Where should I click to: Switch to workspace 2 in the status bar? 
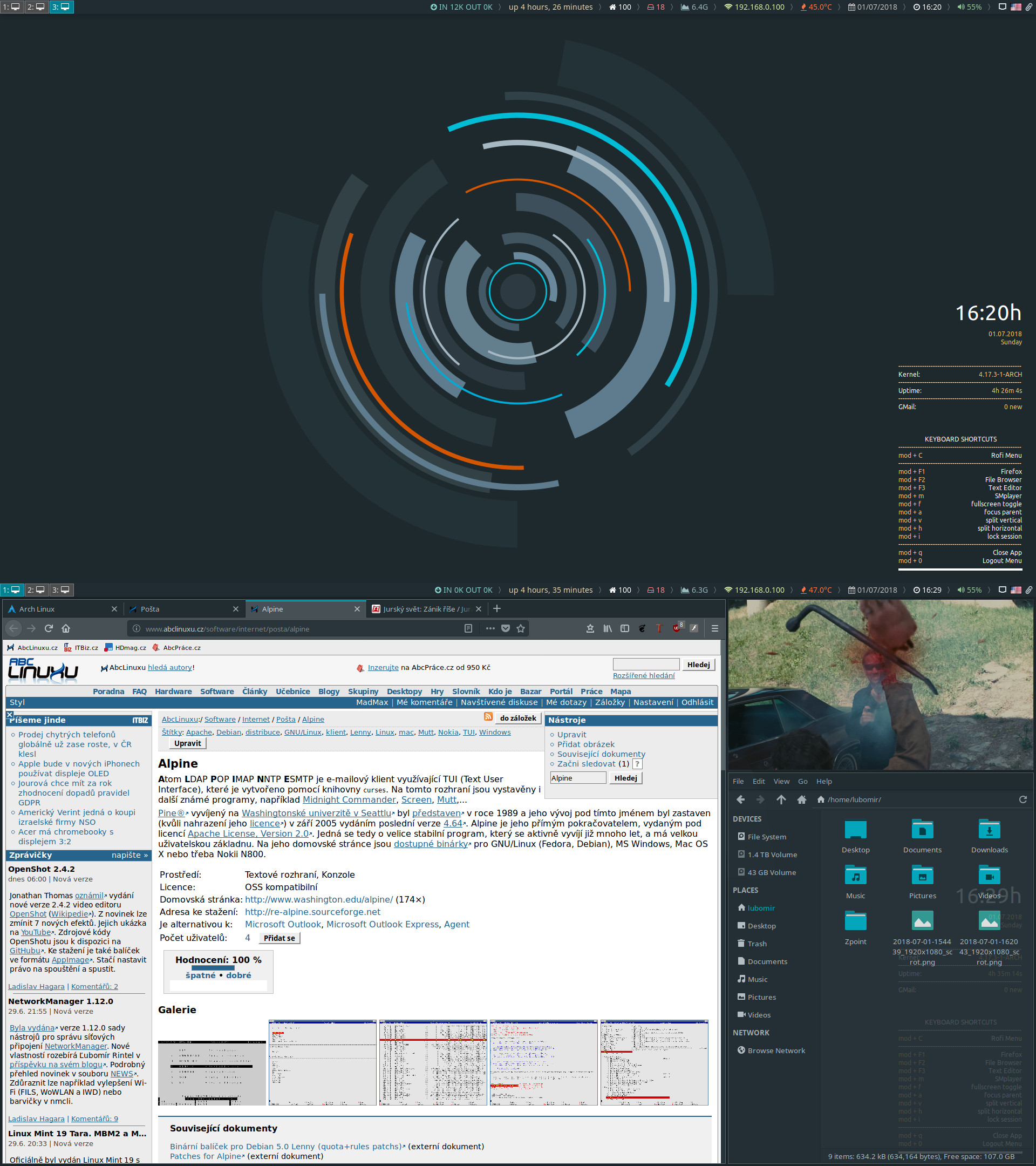tap(37, 7)
